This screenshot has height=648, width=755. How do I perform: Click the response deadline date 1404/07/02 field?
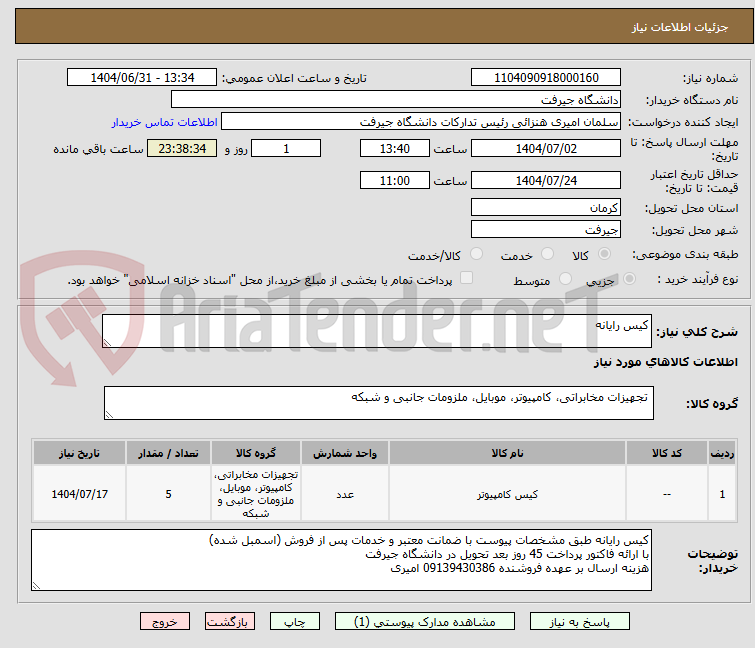tap(546, 148)
